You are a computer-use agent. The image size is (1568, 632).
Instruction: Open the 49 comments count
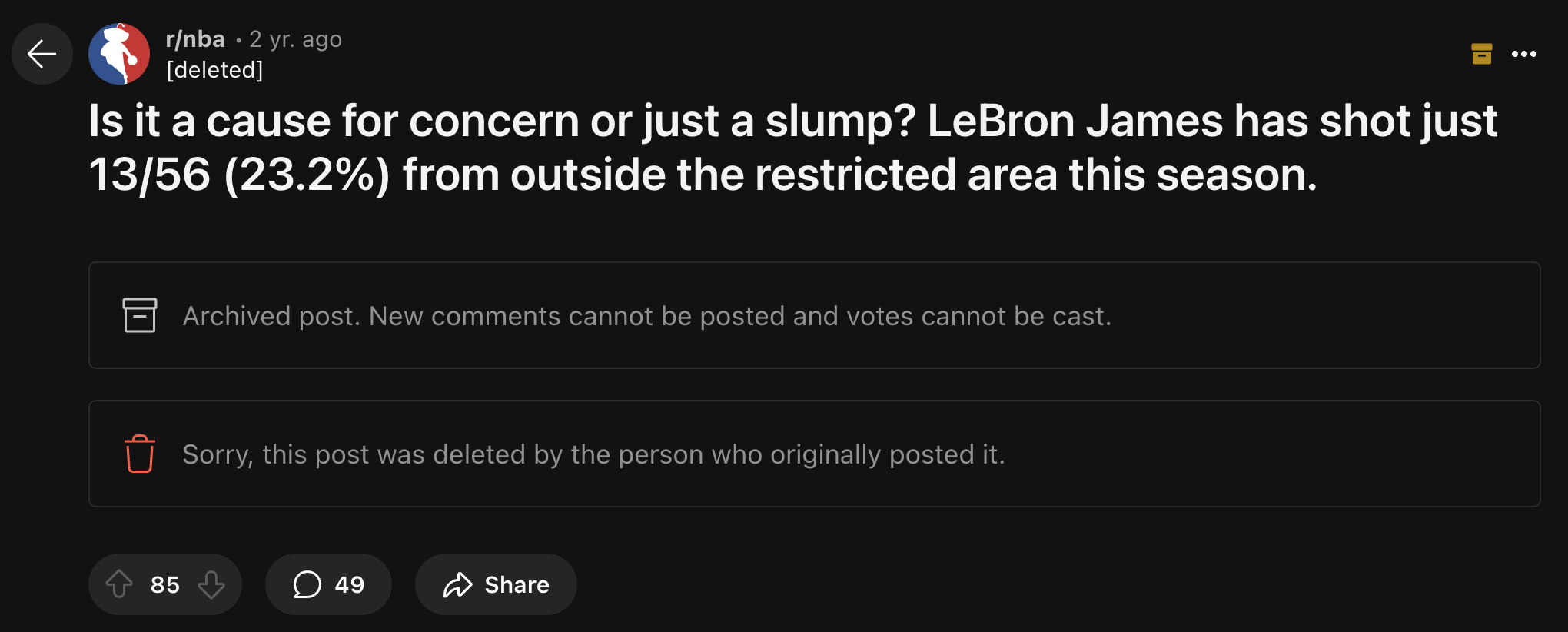coord(350,585)
